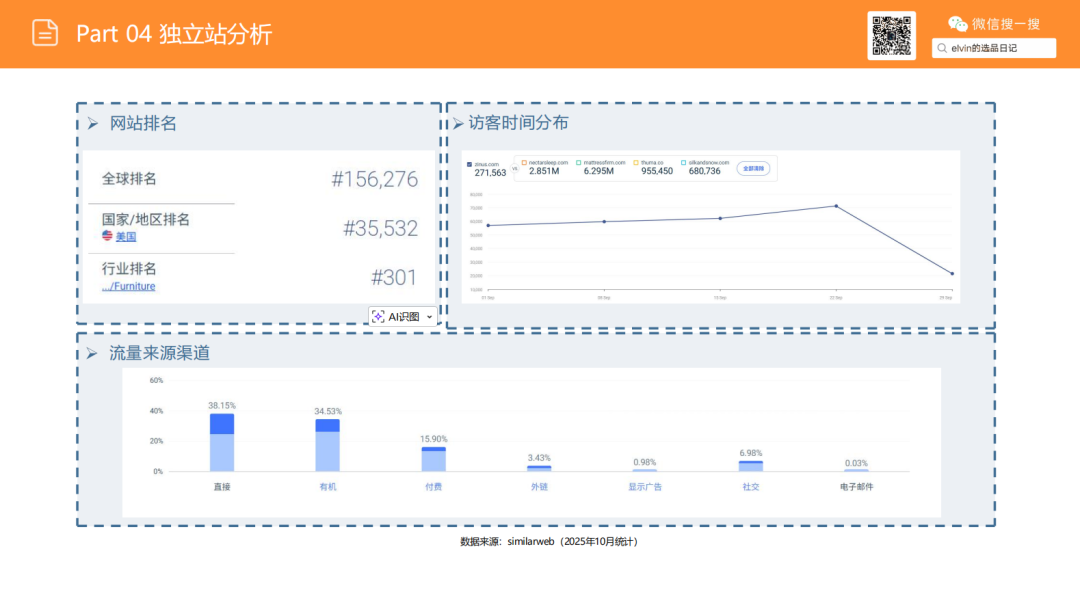
Task: Follow the .../Furniture industry link
Action: coord(127,286)
